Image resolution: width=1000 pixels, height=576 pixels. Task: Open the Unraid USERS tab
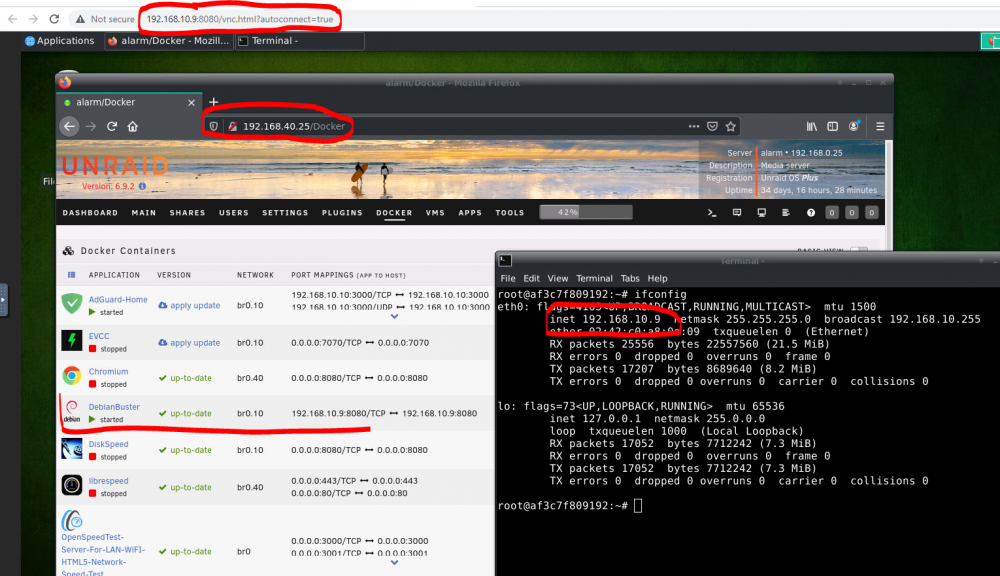[234, 213]
